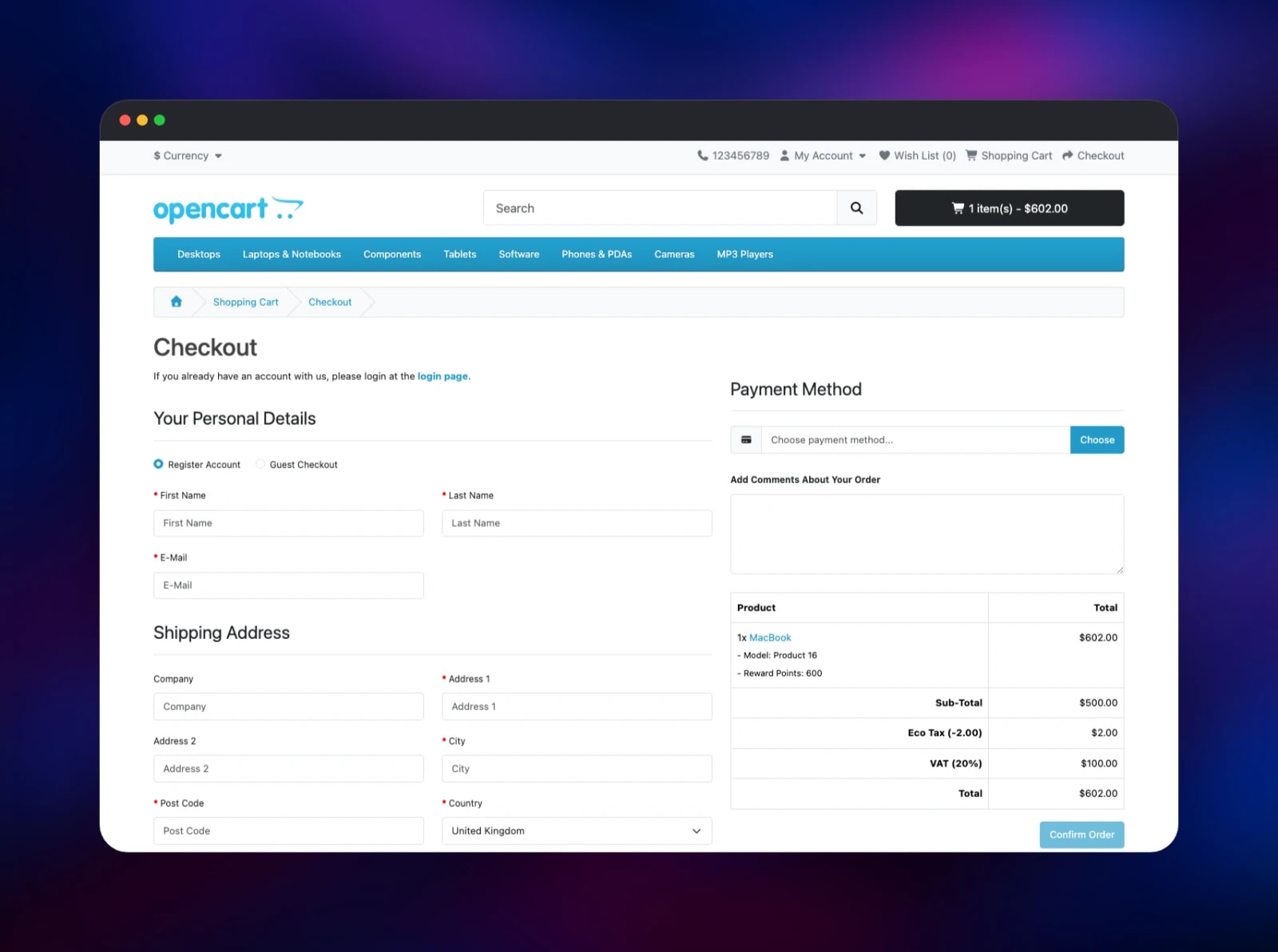
Task: Focus the First Name field
Action: pyautogui.click(x=288, y=523)
